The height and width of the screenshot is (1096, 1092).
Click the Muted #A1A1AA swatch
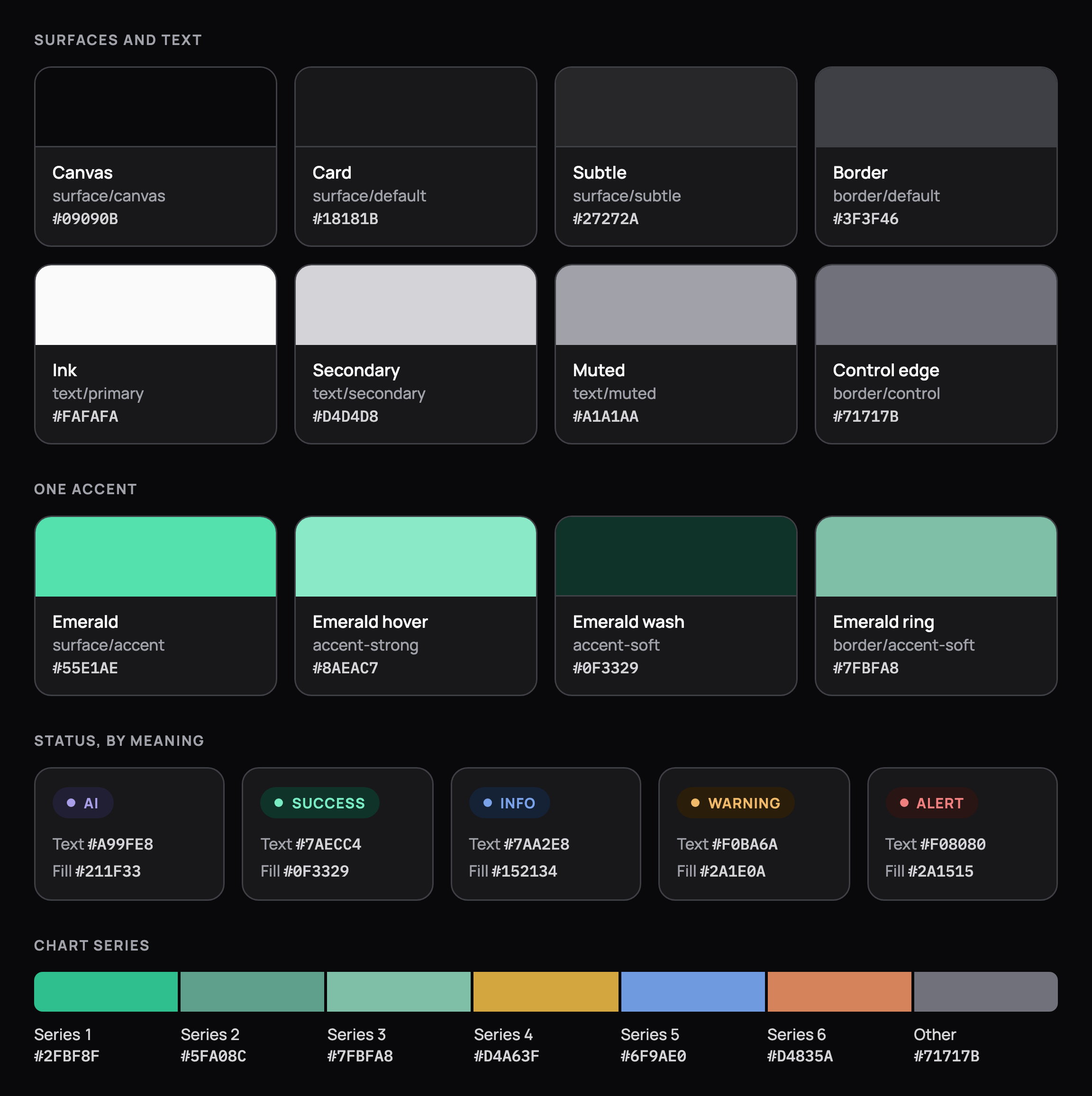[x=675, y=305]
